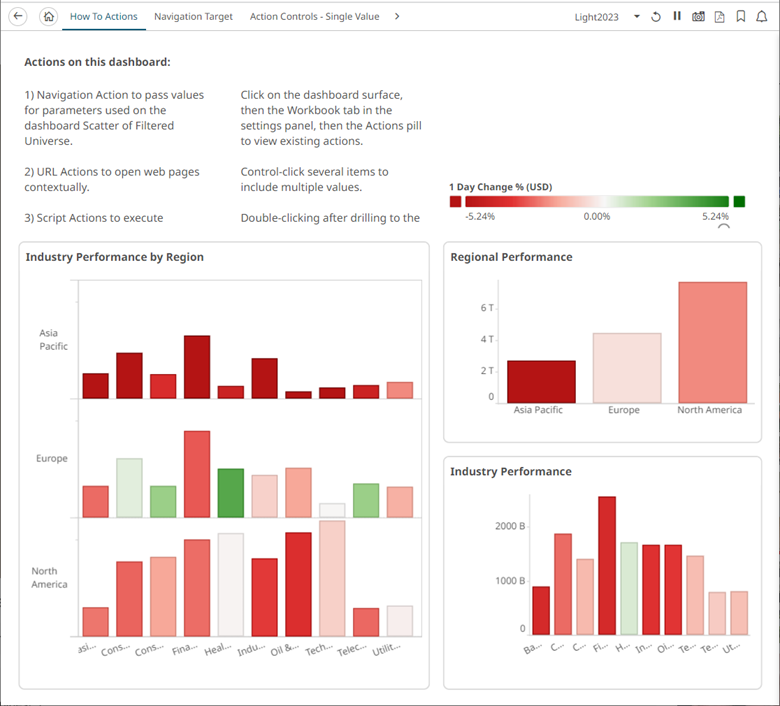Open the bookmarks icon
This screenshot has height=706, width=780.
click(741, 16)
